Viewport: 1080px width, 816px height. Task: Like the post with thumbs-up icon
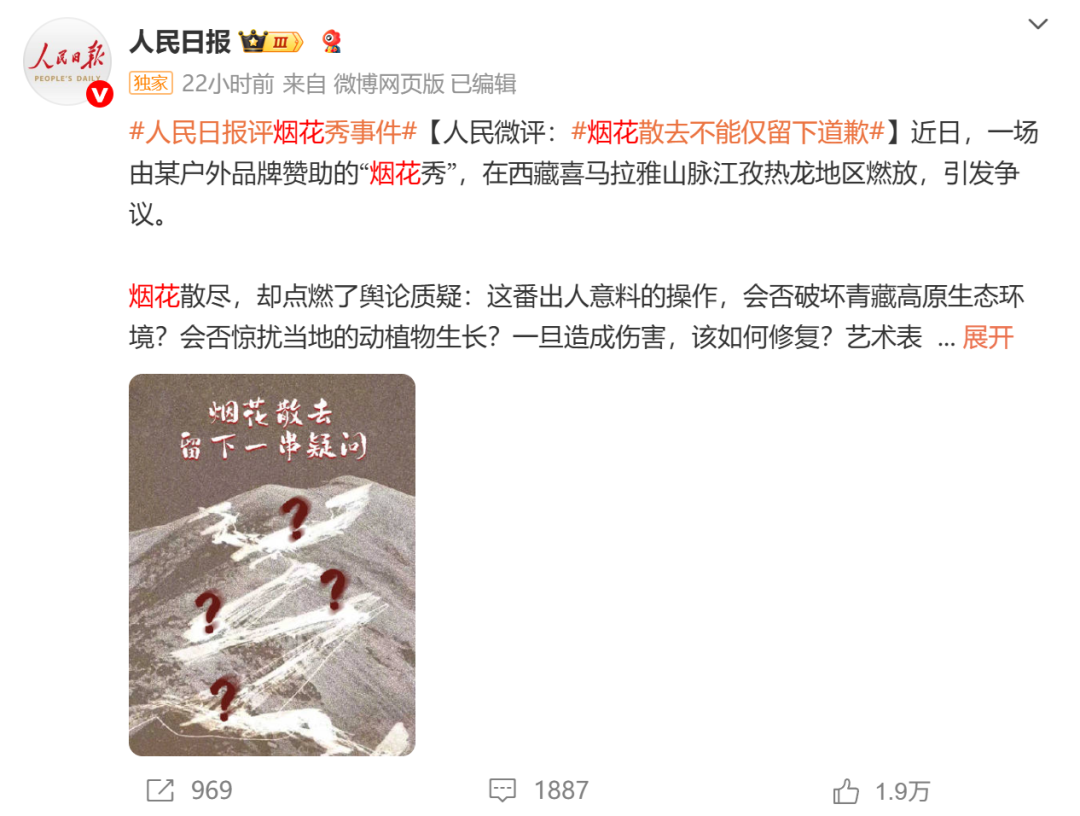846,791
